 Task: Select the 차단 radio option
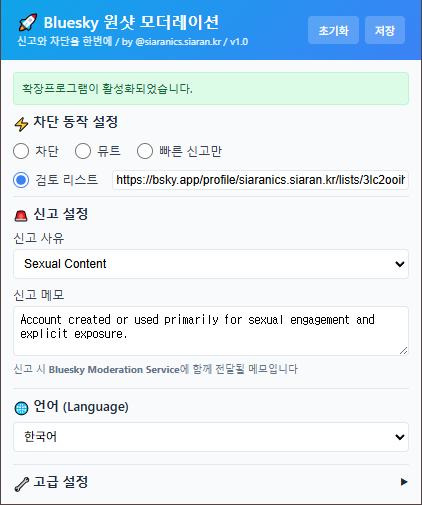[x=21, y=151]
